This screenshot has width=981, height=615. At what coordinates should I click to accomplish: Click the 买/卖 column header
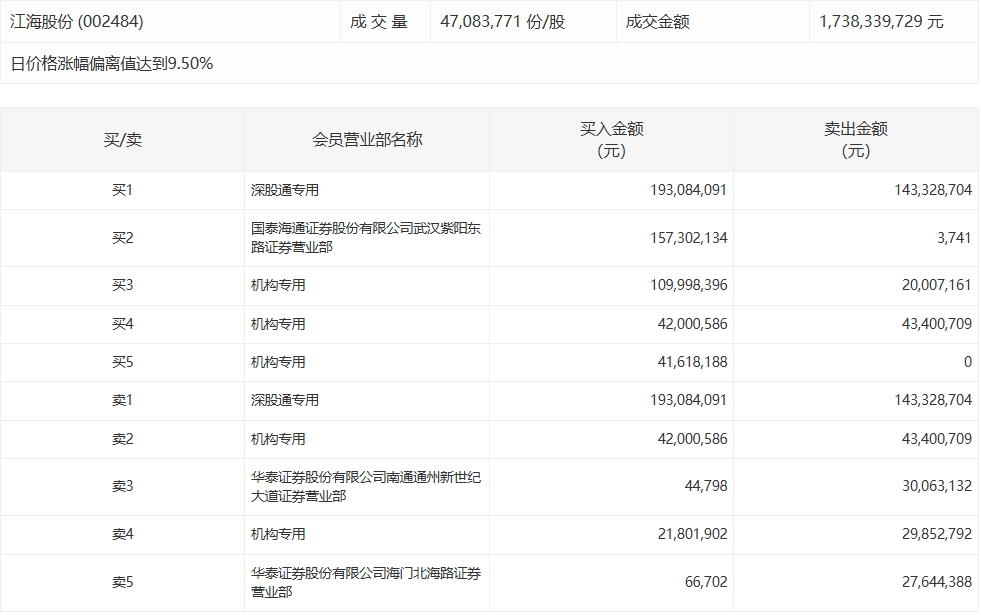pyautogui.click(x=122, y=140)
